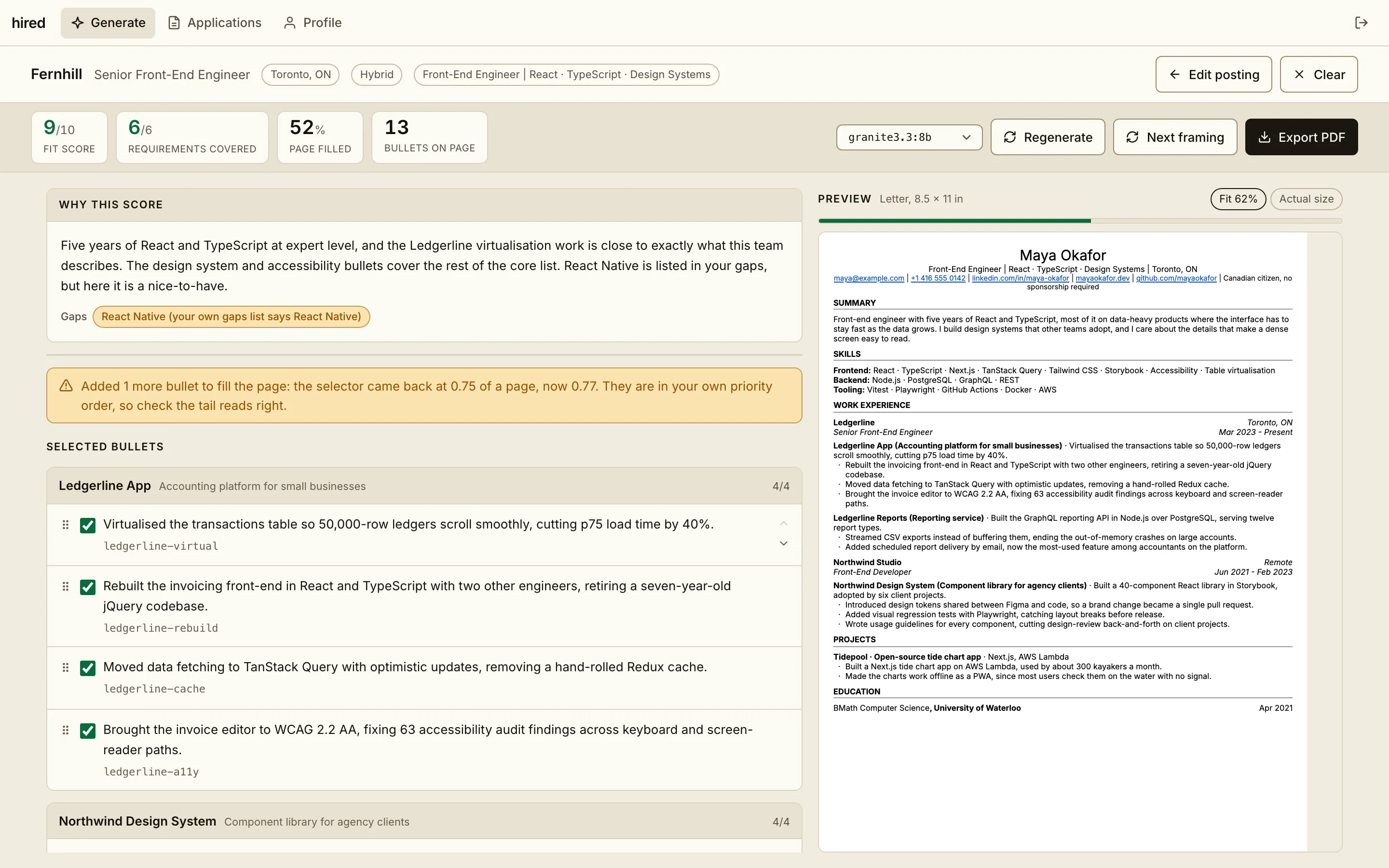
Task: Click the Page Filled 52% card
Action: 320,137
